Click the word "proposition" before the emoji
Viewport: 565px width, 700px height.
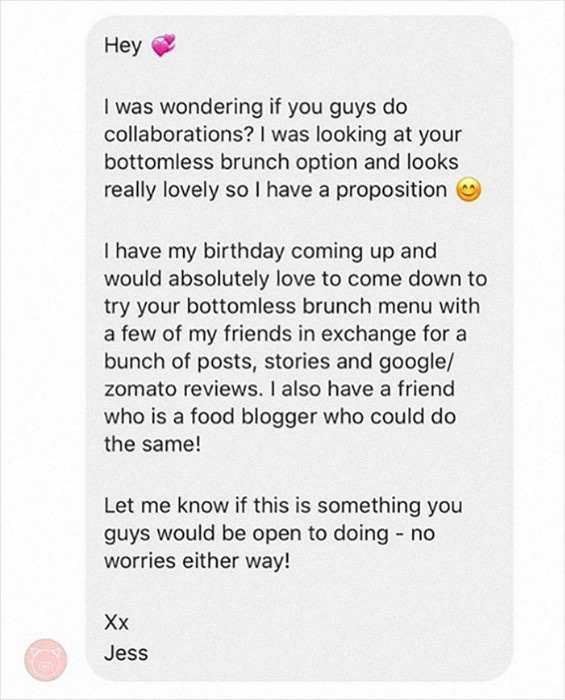pos(391,191)
